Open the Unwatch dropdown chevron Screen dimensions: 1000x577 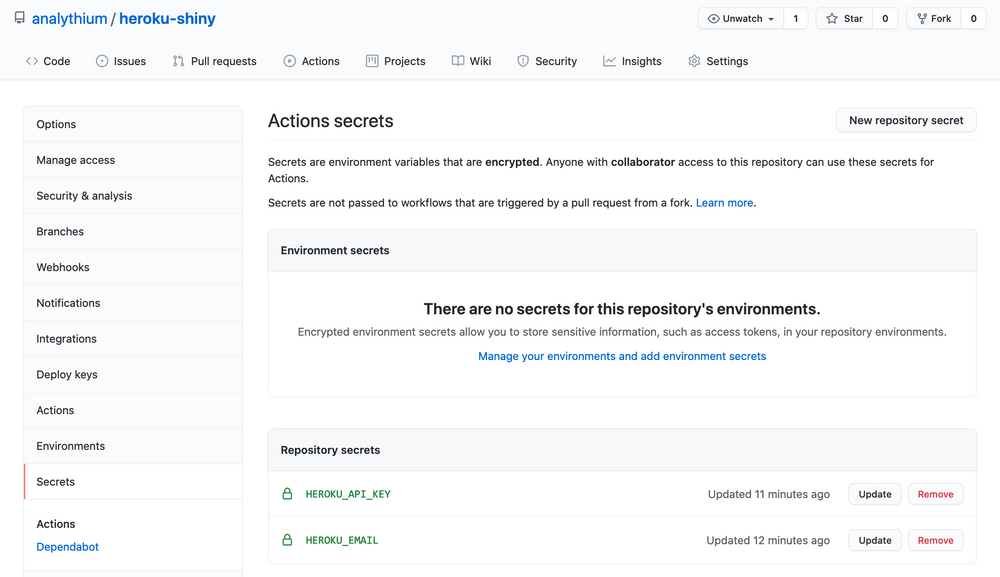pyautogui.click(x=771, y=18)
